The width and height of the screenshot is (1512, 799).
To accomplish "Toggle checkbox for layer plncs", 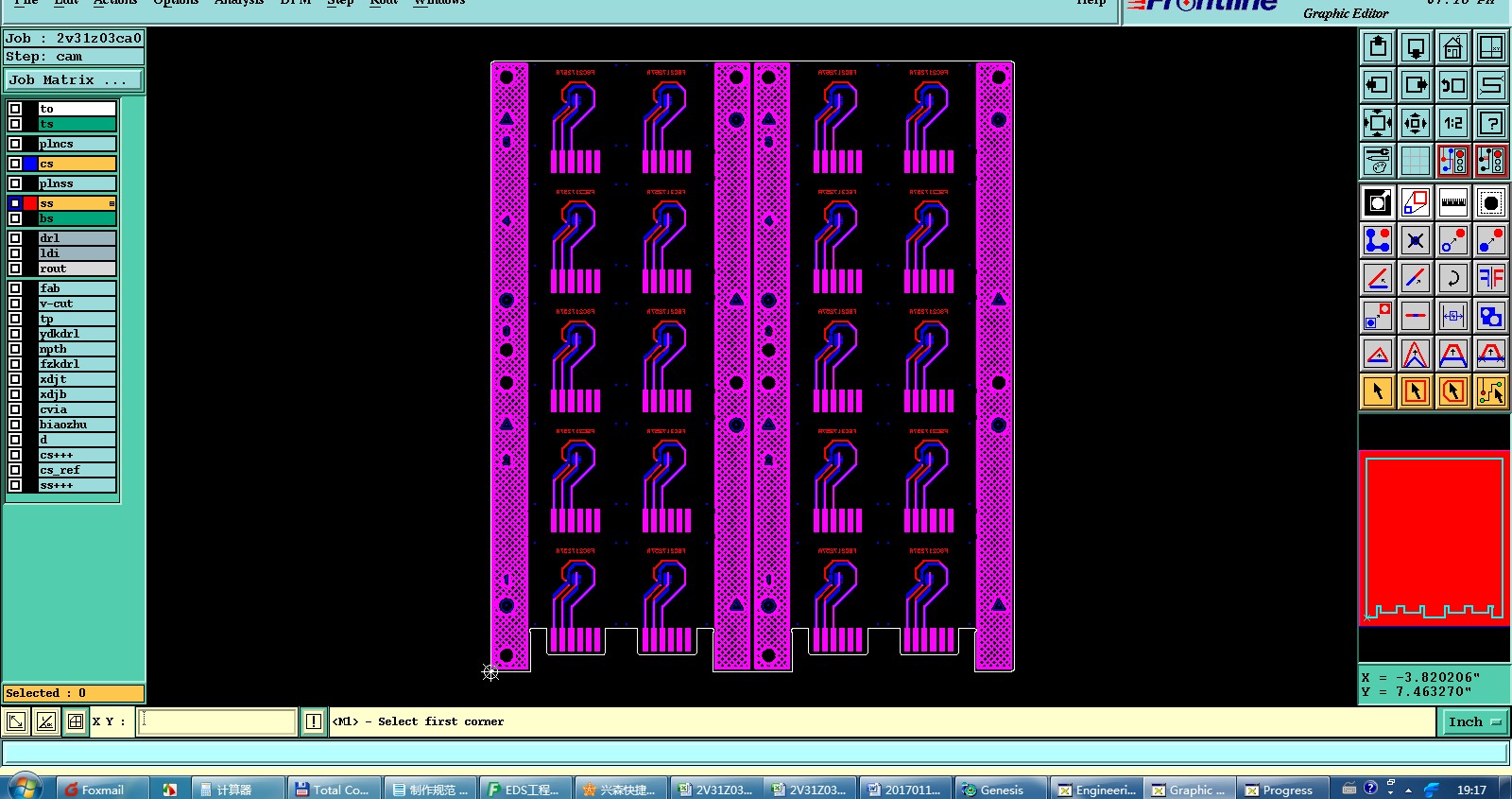I will point(15,144).
